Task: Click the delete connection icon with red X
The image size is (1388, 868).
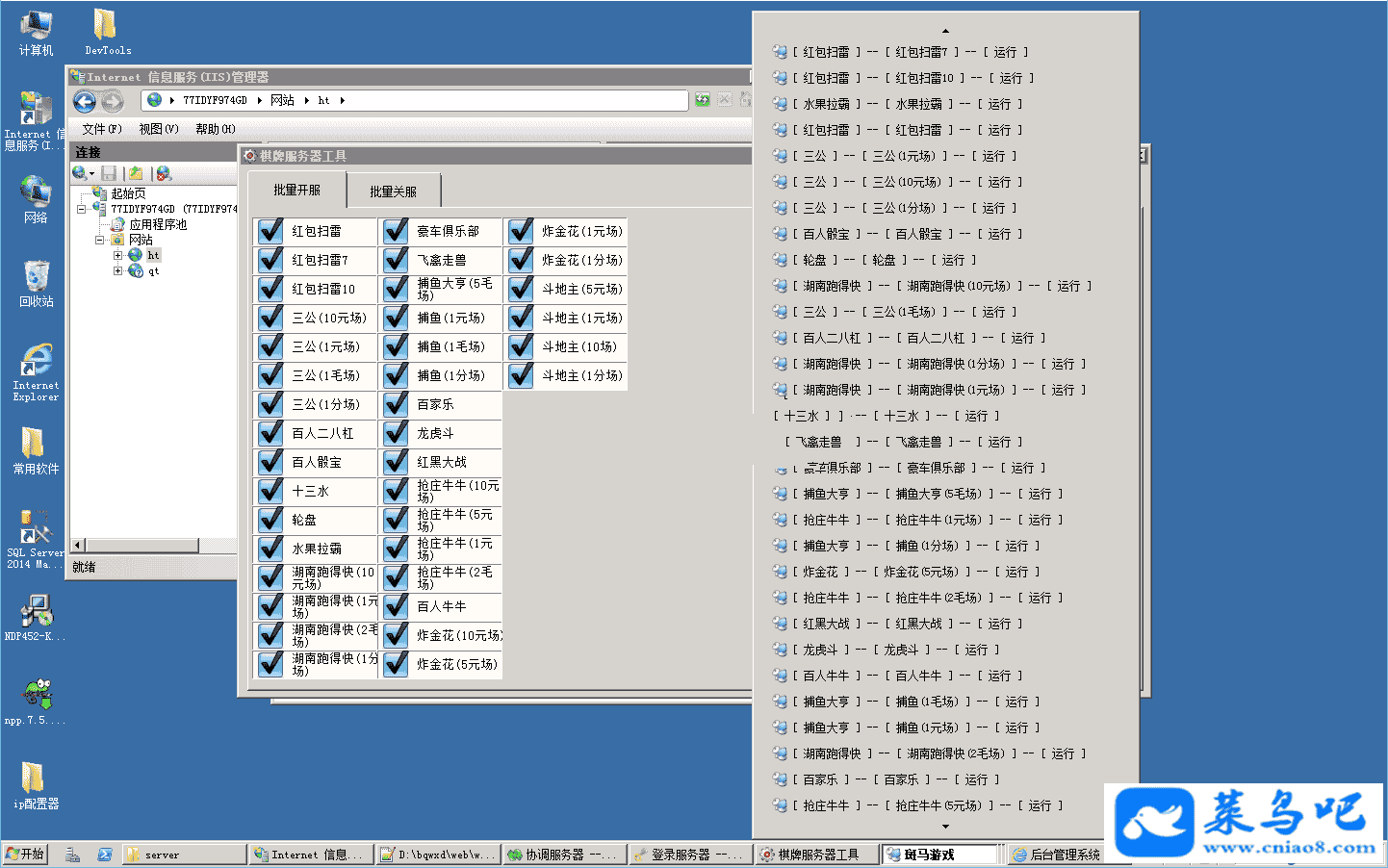Action: click(164, 173)
